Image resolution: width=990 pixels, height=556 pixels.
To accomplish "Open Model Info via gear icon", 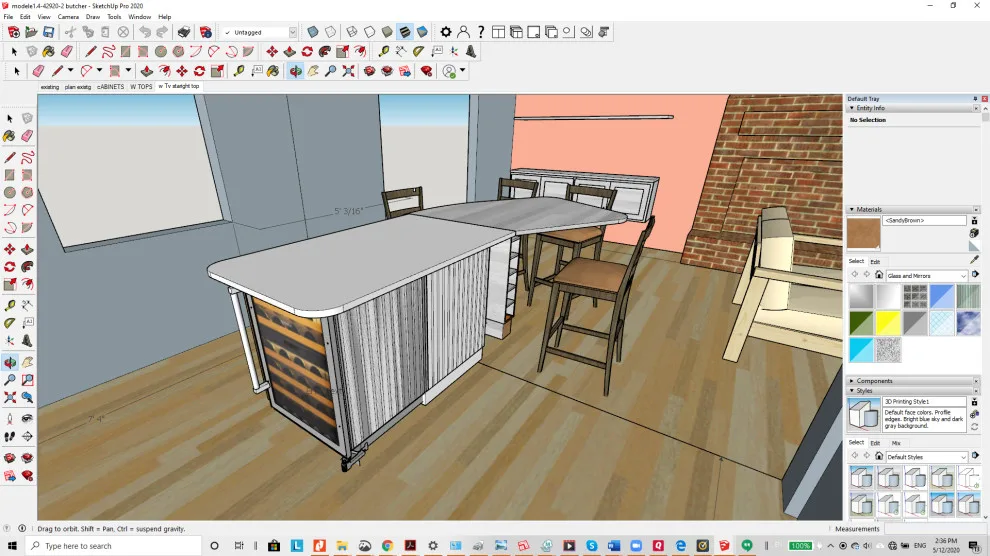I will [x=446, y=32].
